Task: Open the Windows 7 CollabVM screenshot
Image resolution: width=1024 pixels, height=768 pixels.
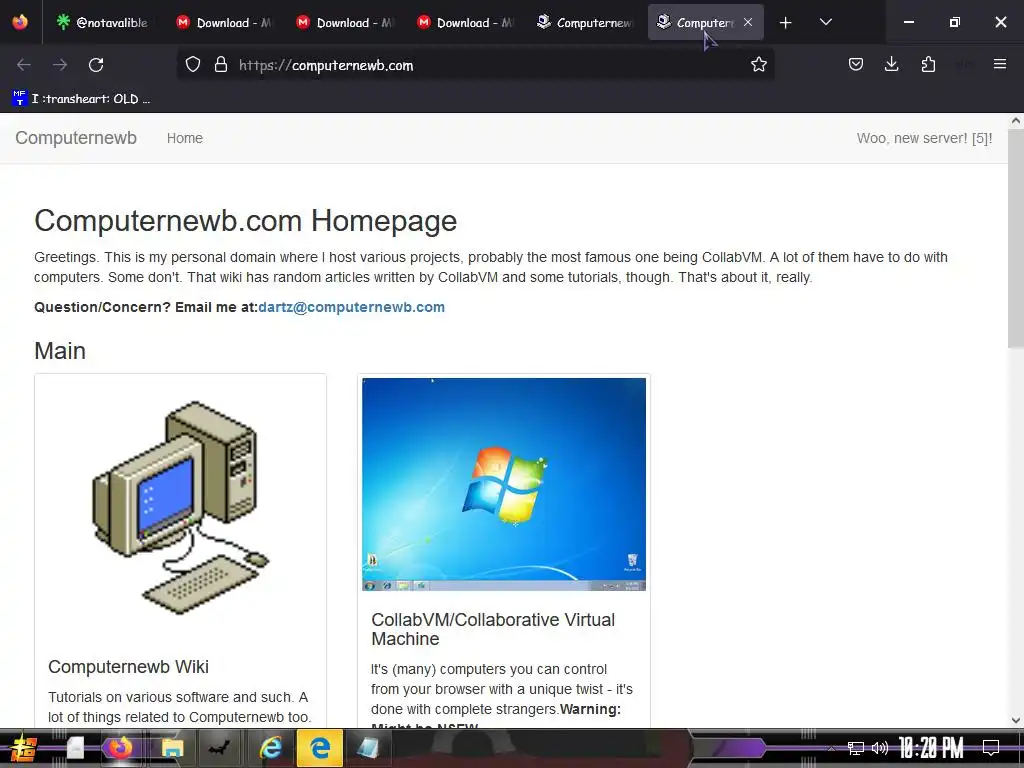Action: pos(504,484)
